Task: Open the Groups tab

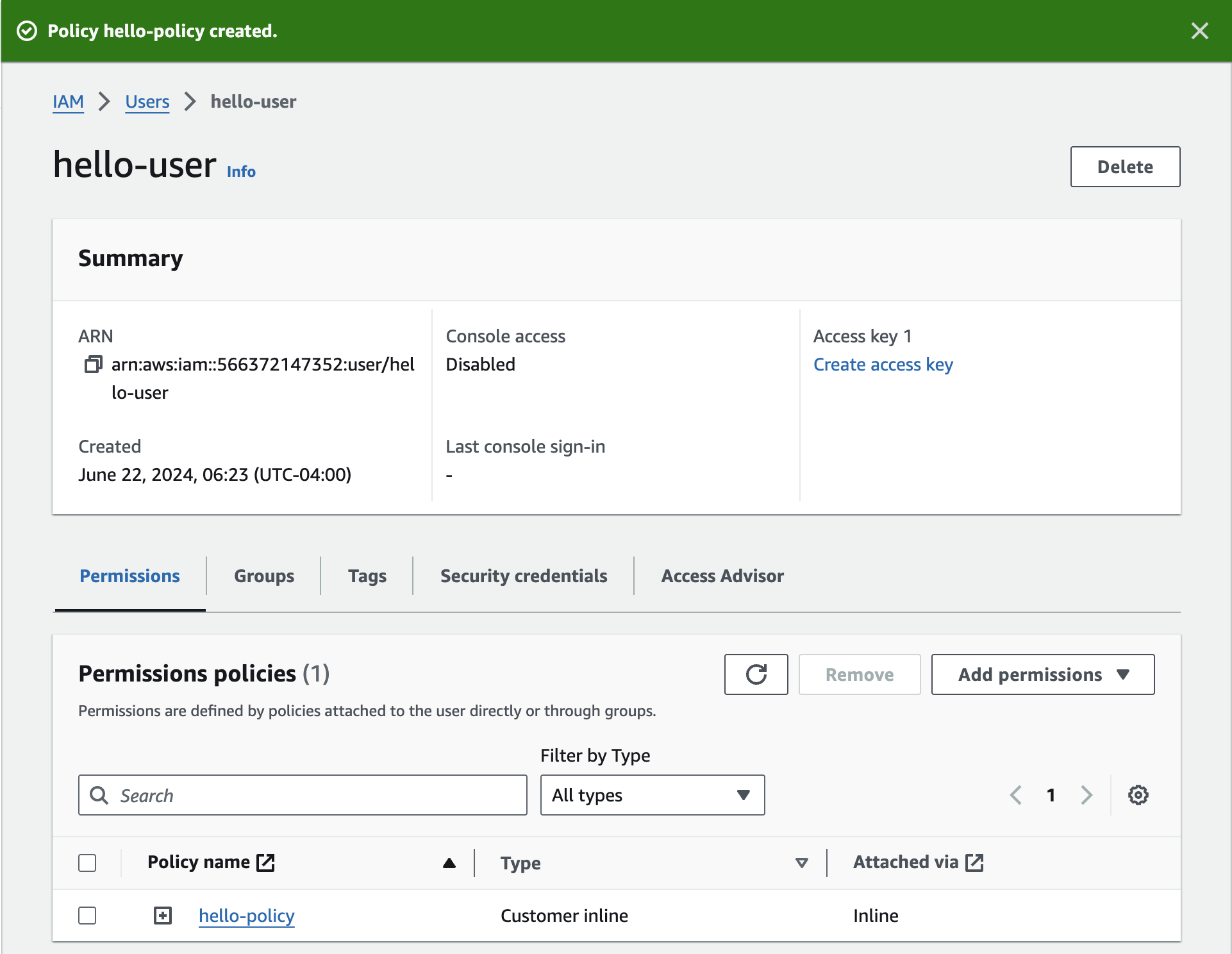Action: pyautogui.click(x=263, y=576)
